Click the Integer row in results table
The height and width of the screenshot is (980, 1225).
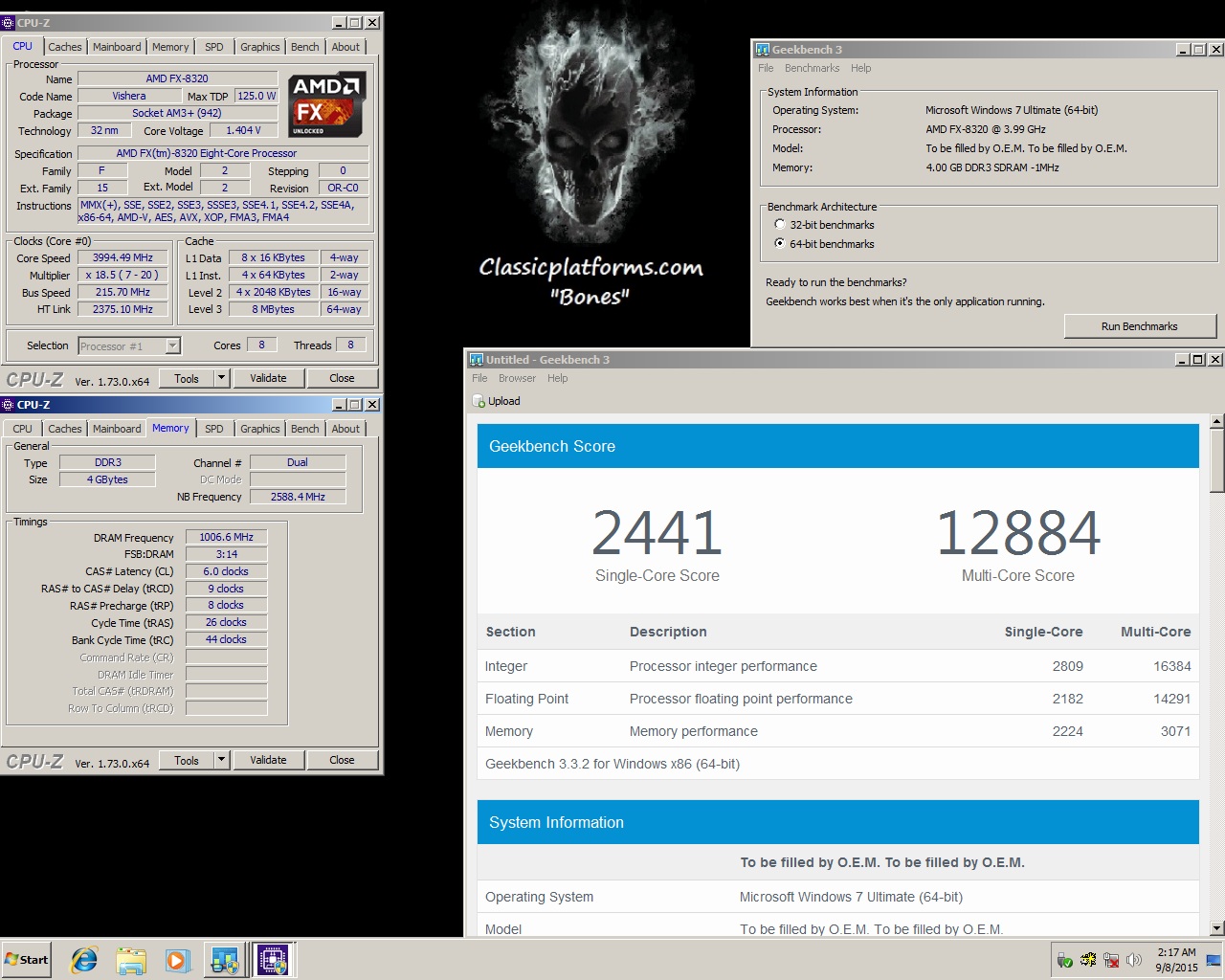click(x=837, y=666)
